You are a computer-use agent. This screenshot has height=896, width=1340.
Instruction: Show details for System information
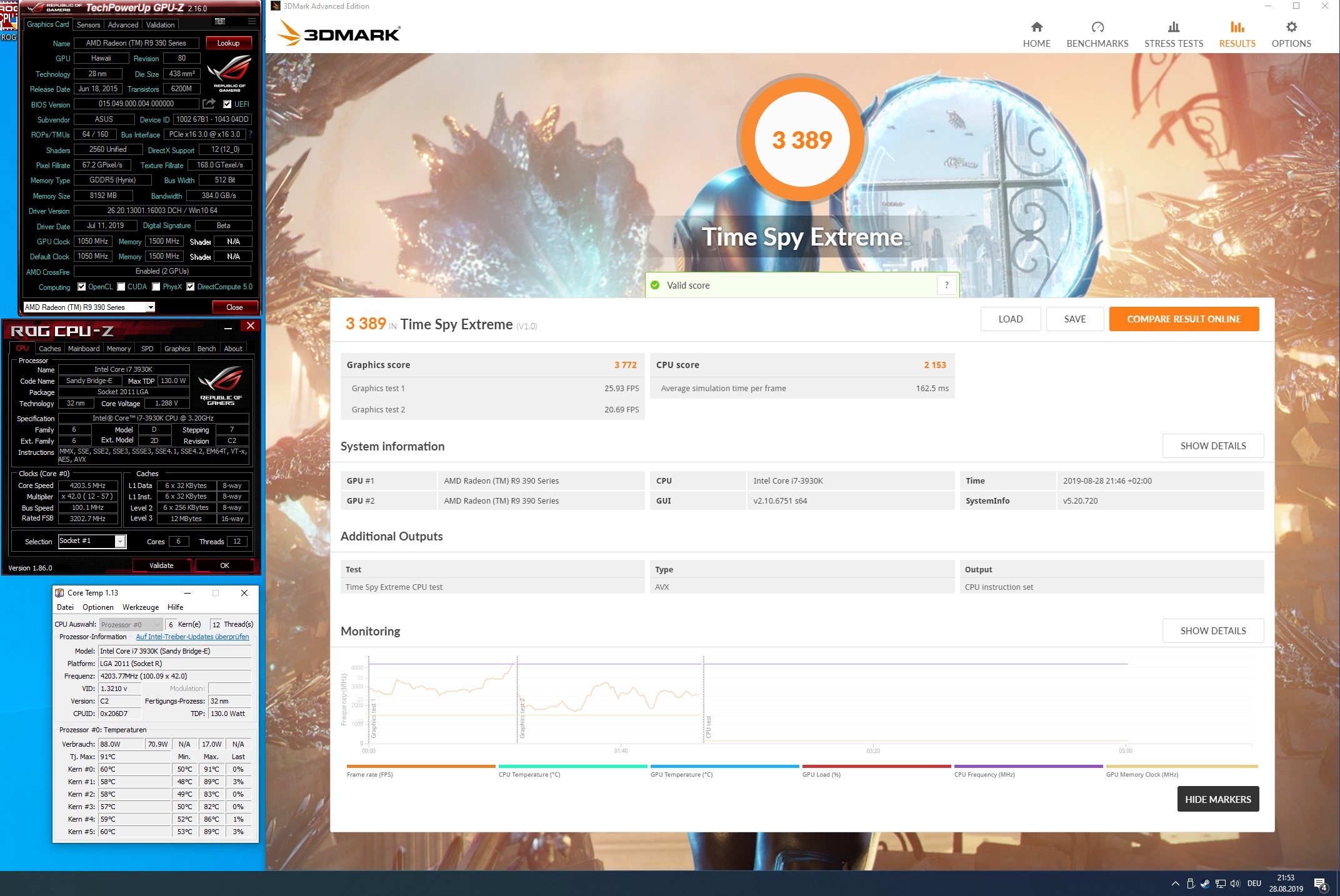click(1212, 446)
